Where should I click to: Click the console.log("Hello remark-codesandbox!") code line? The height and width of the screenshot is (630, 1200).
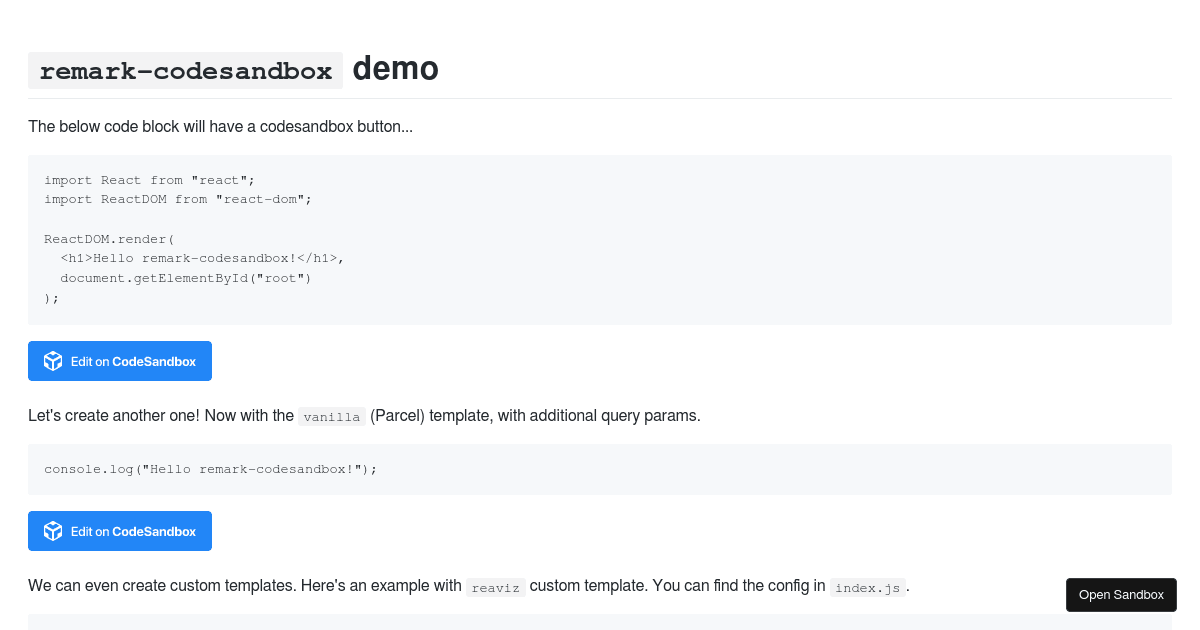[x=210, y=469]
